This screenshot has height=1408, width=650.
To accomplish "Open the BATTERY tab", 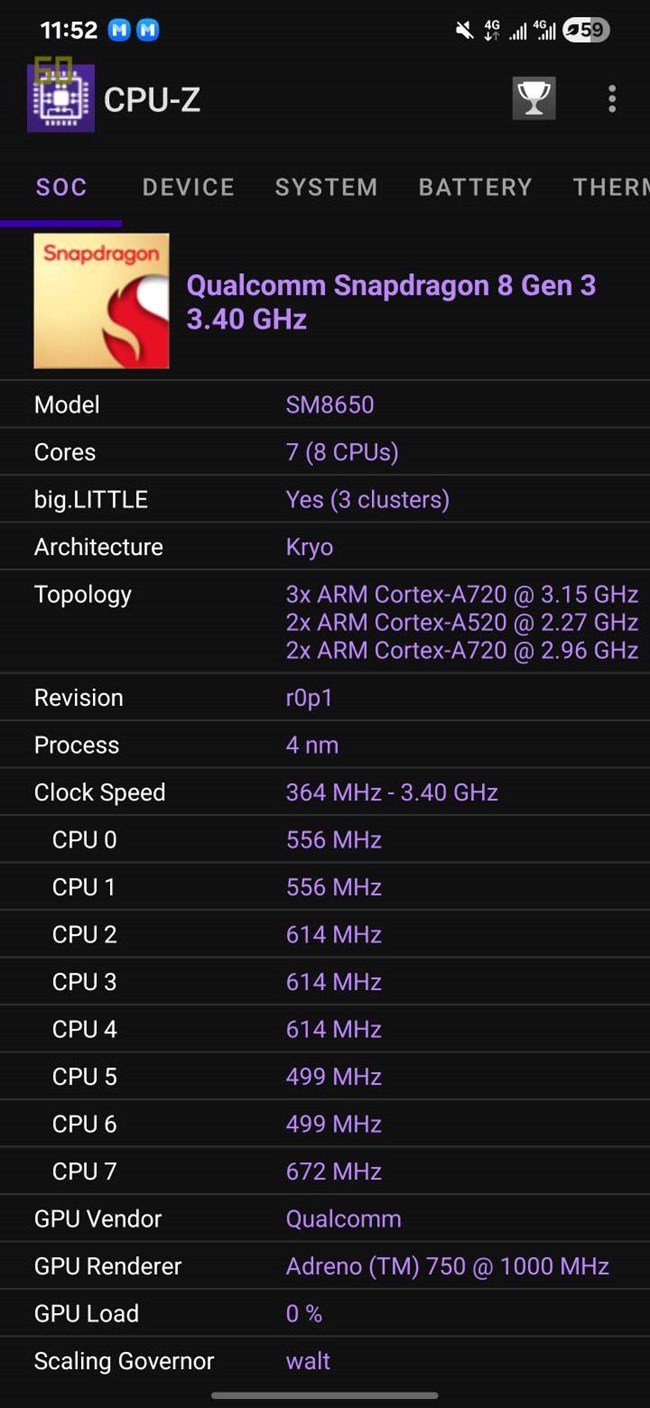I will [x=475, y=187].
